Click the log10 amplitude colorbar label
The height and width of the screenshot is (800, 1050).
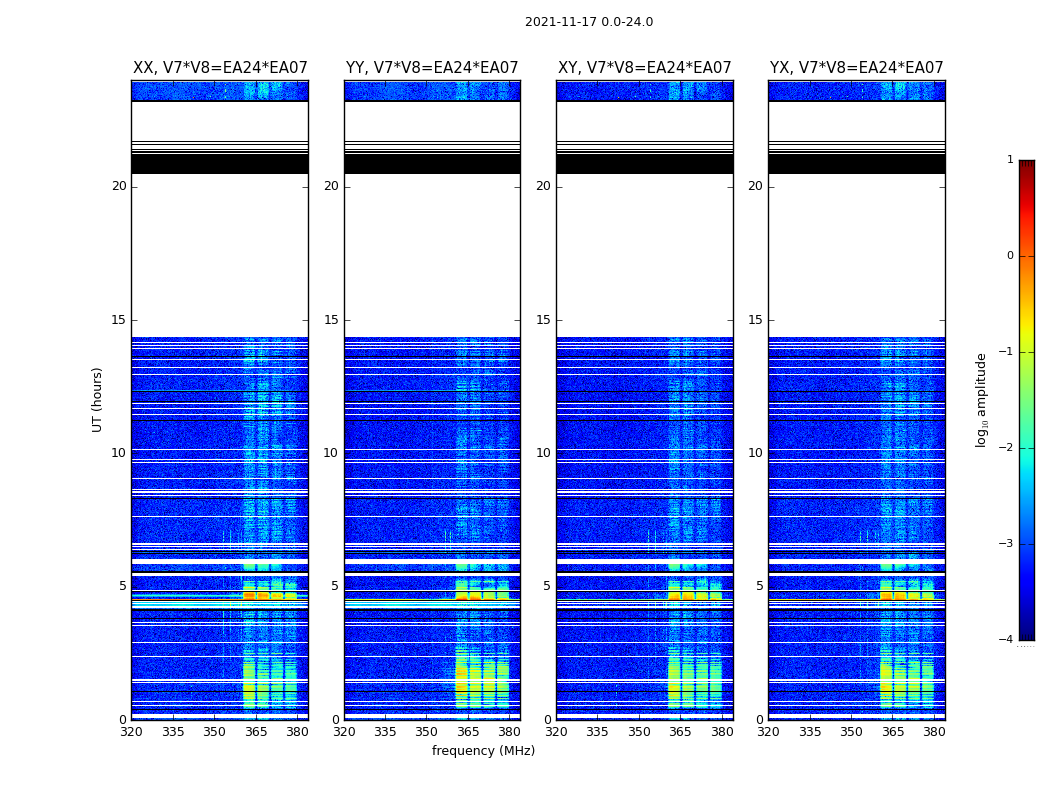click(x=981, y=400)
